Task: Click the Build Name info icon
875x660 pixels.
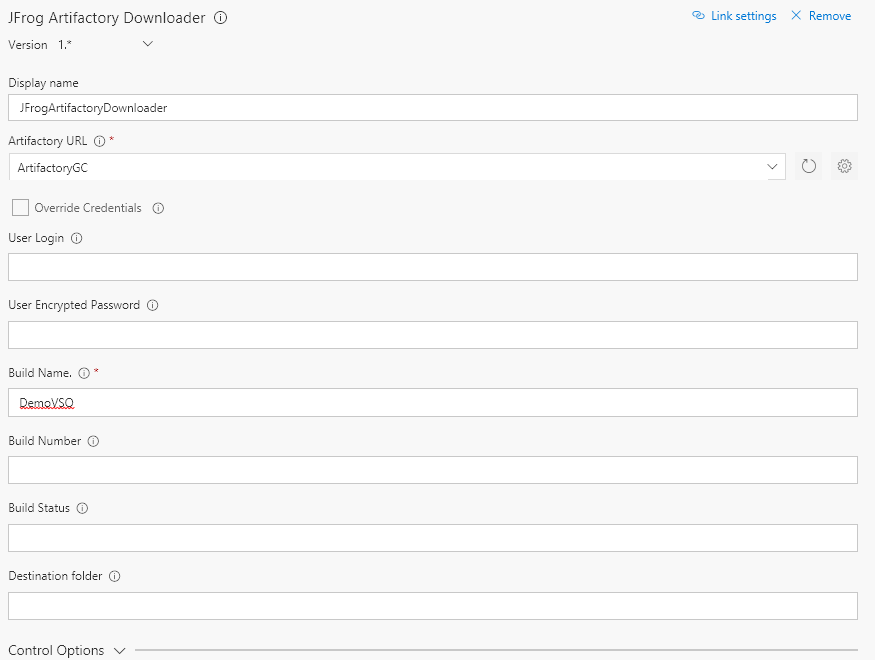Action: click(x=84, y=372)
